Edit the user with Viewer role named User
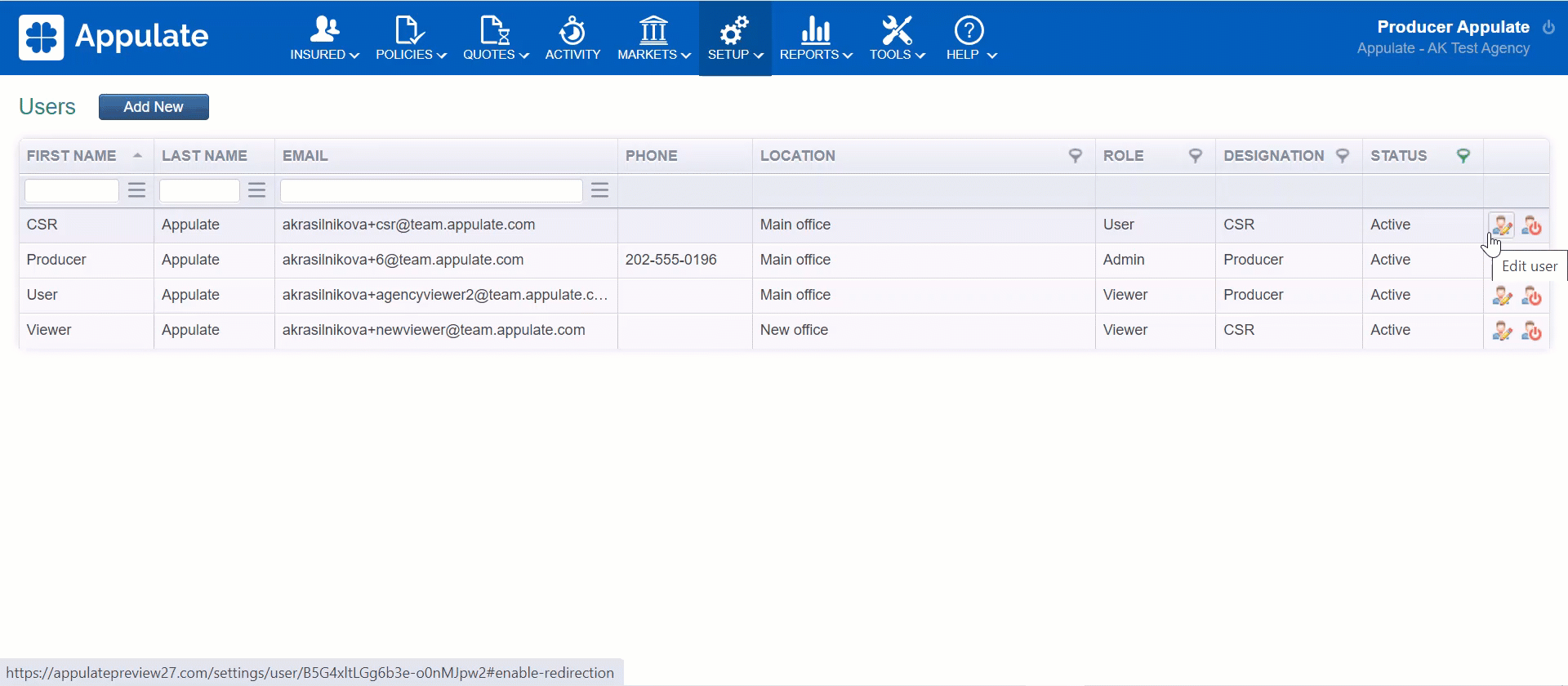This screenshot has width=1568, height=686. point(1501,296)
